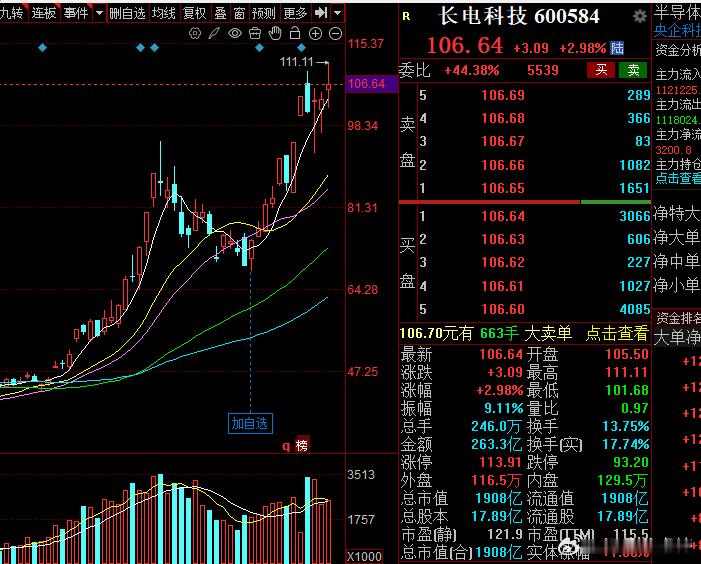Click sell level 1 price 106.65
Viewport: 701px width, 564px height.
click(503, 188)
